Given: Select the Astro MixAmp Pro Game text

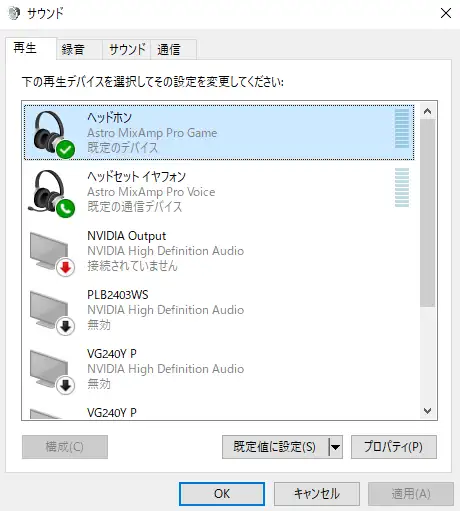Looking at the screenshot, I should click(x=152, y=133).
